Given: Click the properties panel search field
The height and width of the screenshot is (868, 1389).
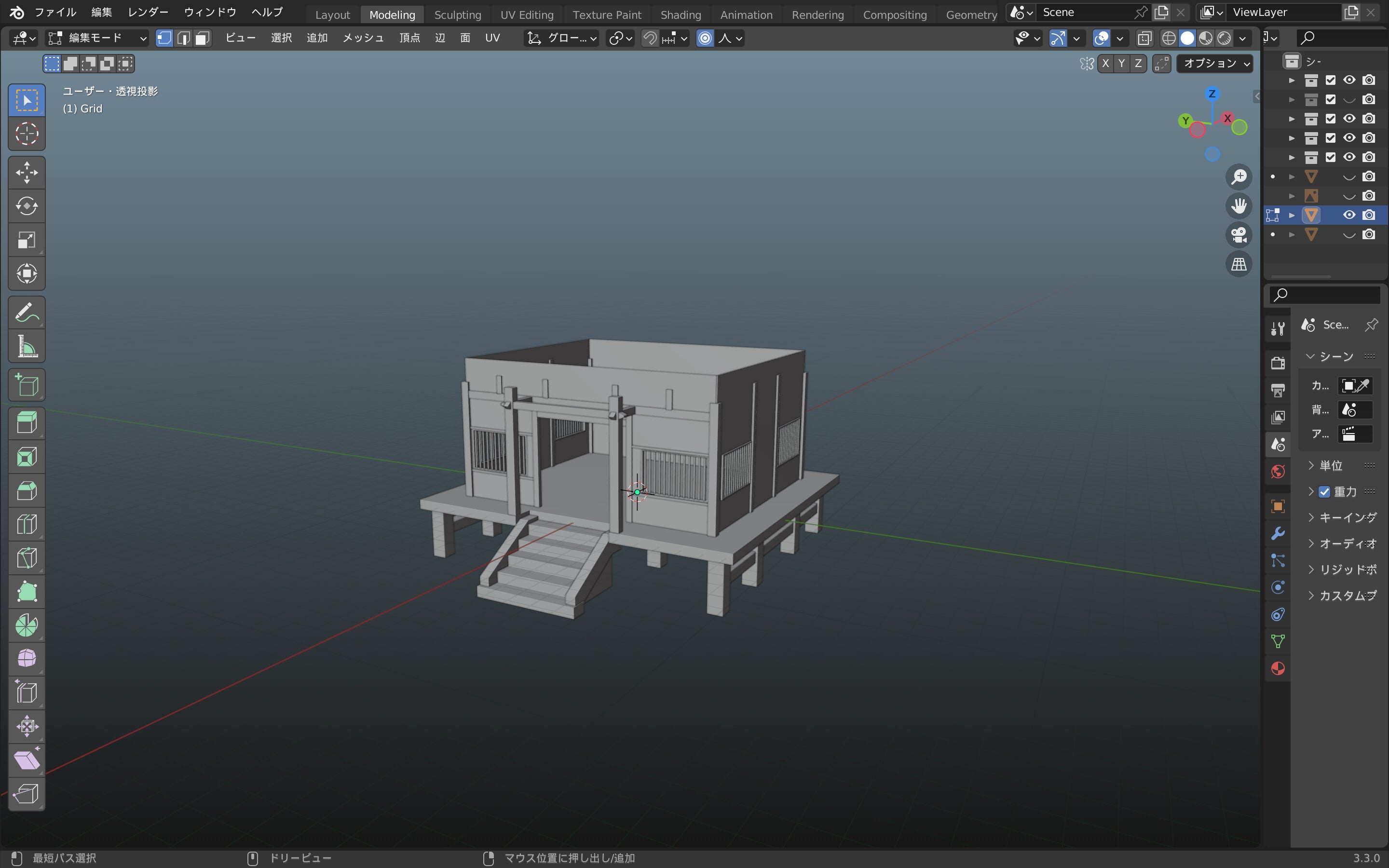Looking at the screenshot, I should (x=1325, y=295).
